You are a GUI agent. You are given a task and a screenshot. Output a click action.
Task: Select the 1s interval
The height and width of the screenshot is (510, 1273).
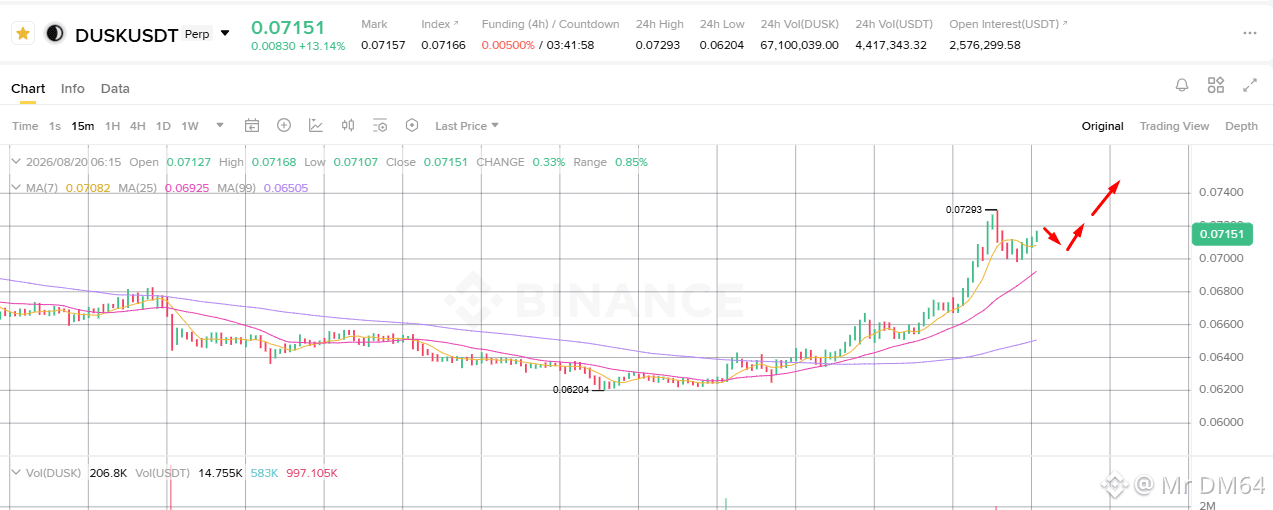(x=55, y=126)
